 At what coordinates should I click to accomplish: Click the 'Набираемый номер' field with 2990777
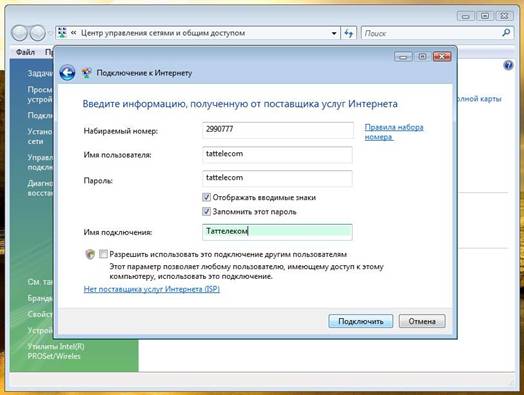(x=277, y=130)
